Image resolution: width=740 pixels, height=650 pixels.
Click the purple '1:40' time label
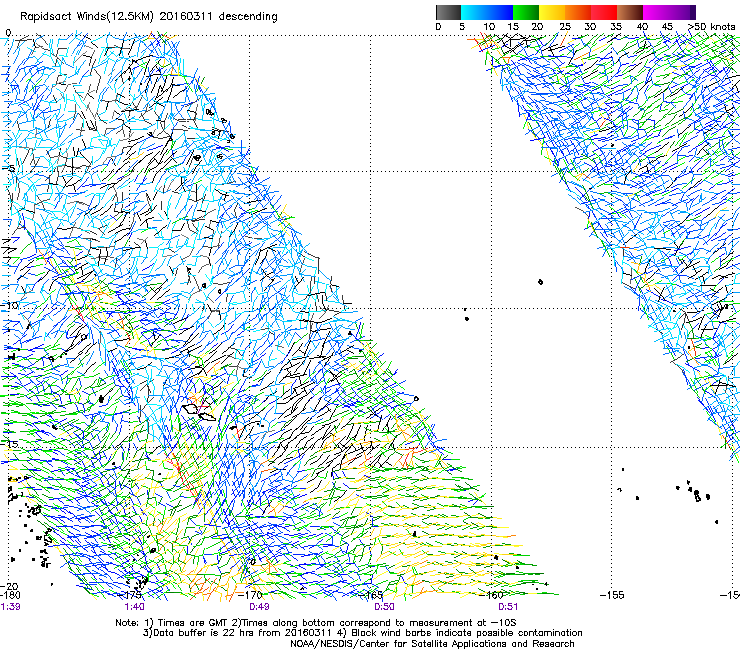pyautogui.click(x=135, y=607)
